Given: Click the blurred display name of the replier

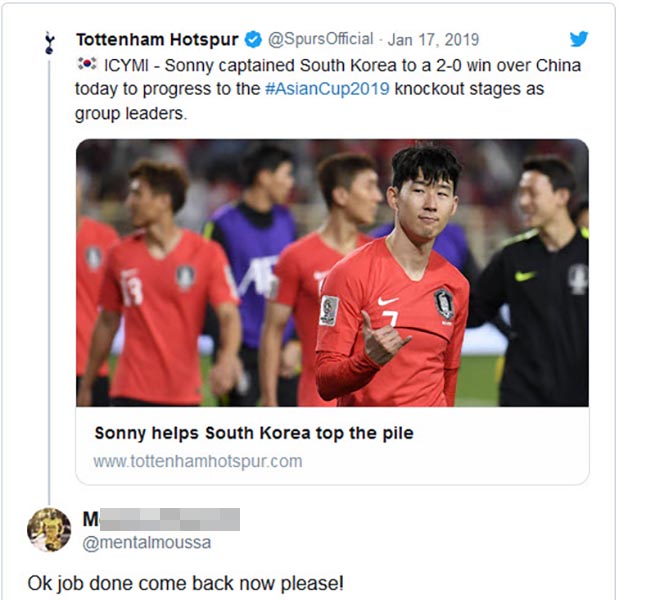Looking at the screenshot, I should [x=162, y=519].
